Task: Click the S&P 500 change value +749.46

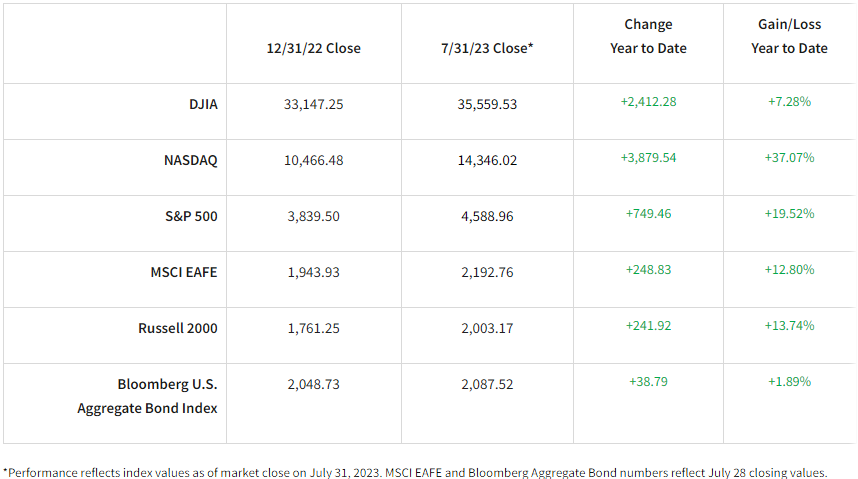Action: pyautogui.click(x=648, y=213)
